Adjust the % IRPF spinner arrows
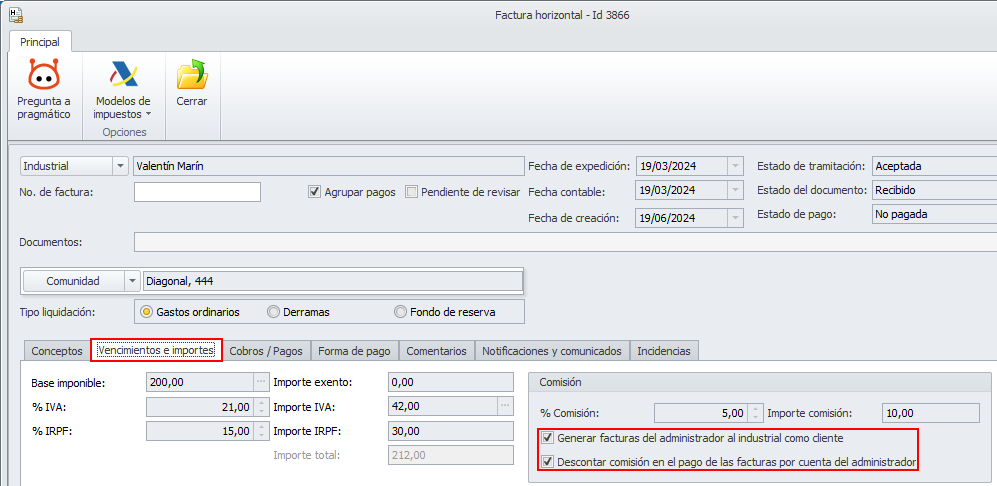This screenshot has height=486, width=997. coord(260,431)
